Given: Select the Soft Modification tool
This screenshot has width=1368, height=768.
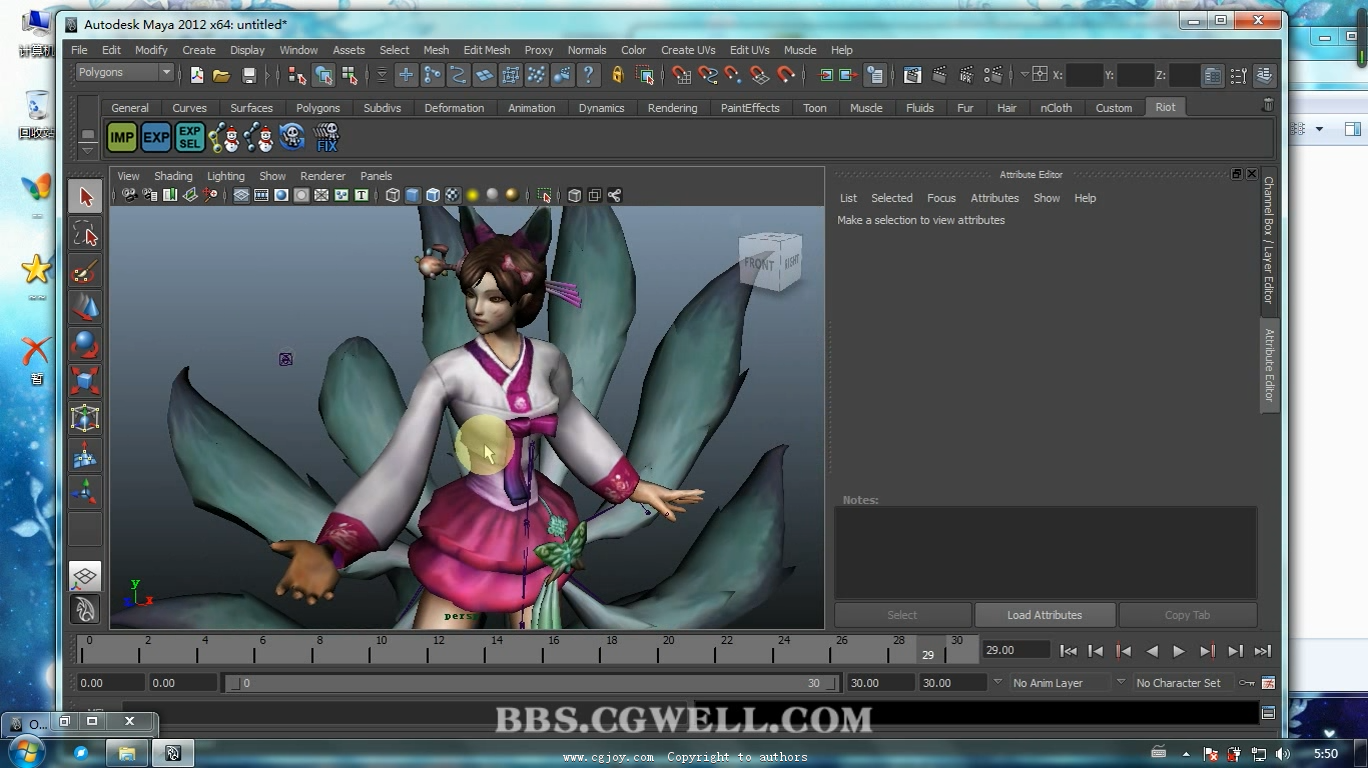Looking at the screenshot, I should tap(86, 456).
